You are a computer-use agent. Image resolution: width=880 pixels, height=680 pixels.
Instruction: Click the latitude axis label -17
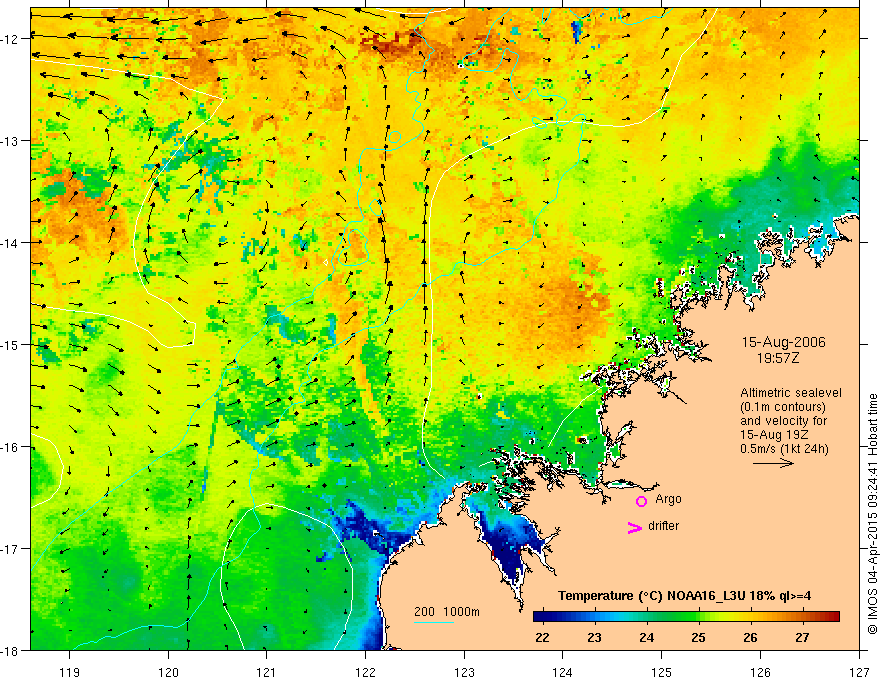click(11, 548)
